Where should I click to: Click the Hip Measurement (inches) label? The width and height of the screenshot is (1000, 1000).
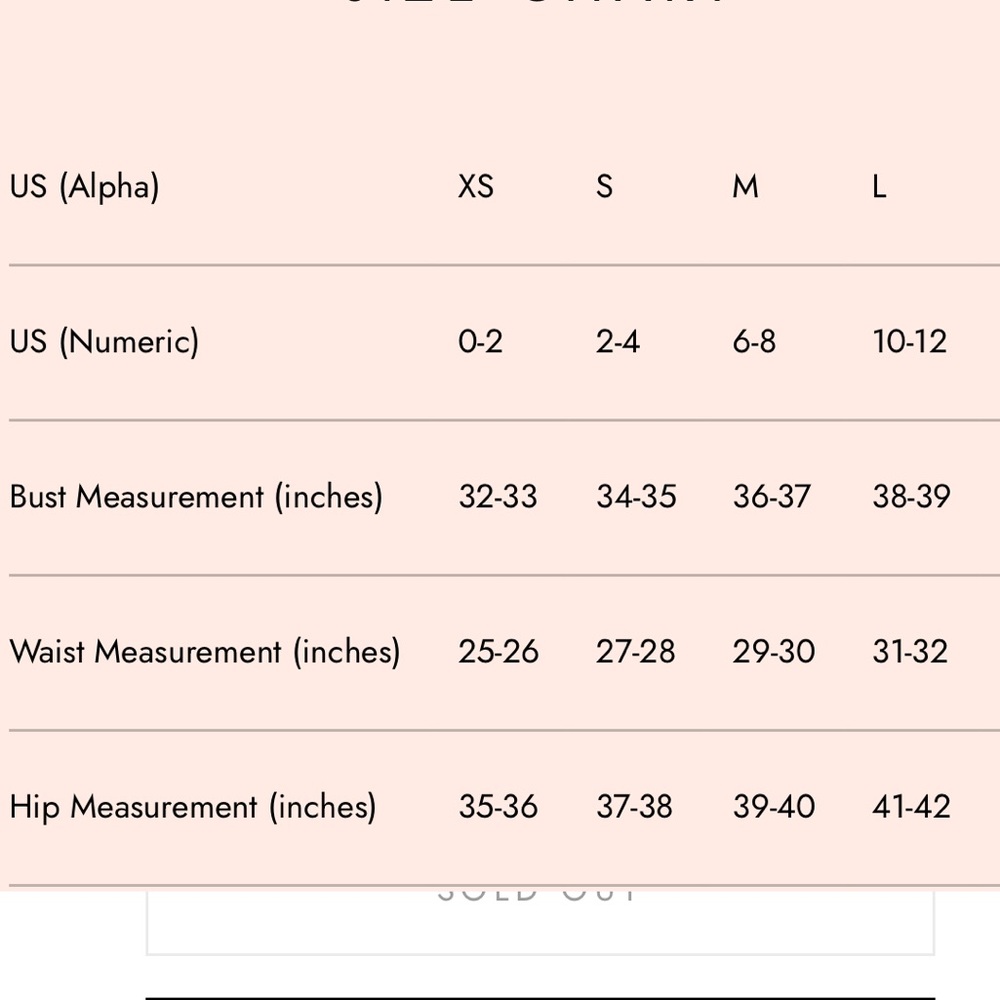point(193,807)
